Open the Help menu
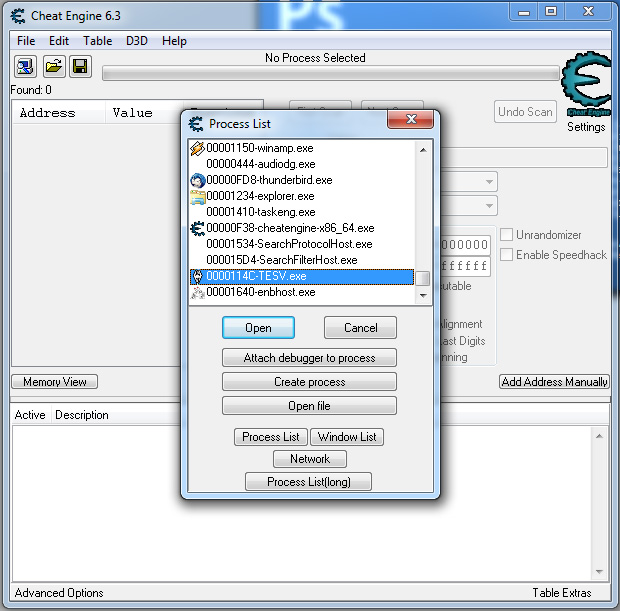Image resolution: width=620 pixels, height=611 pixels. 174,41
